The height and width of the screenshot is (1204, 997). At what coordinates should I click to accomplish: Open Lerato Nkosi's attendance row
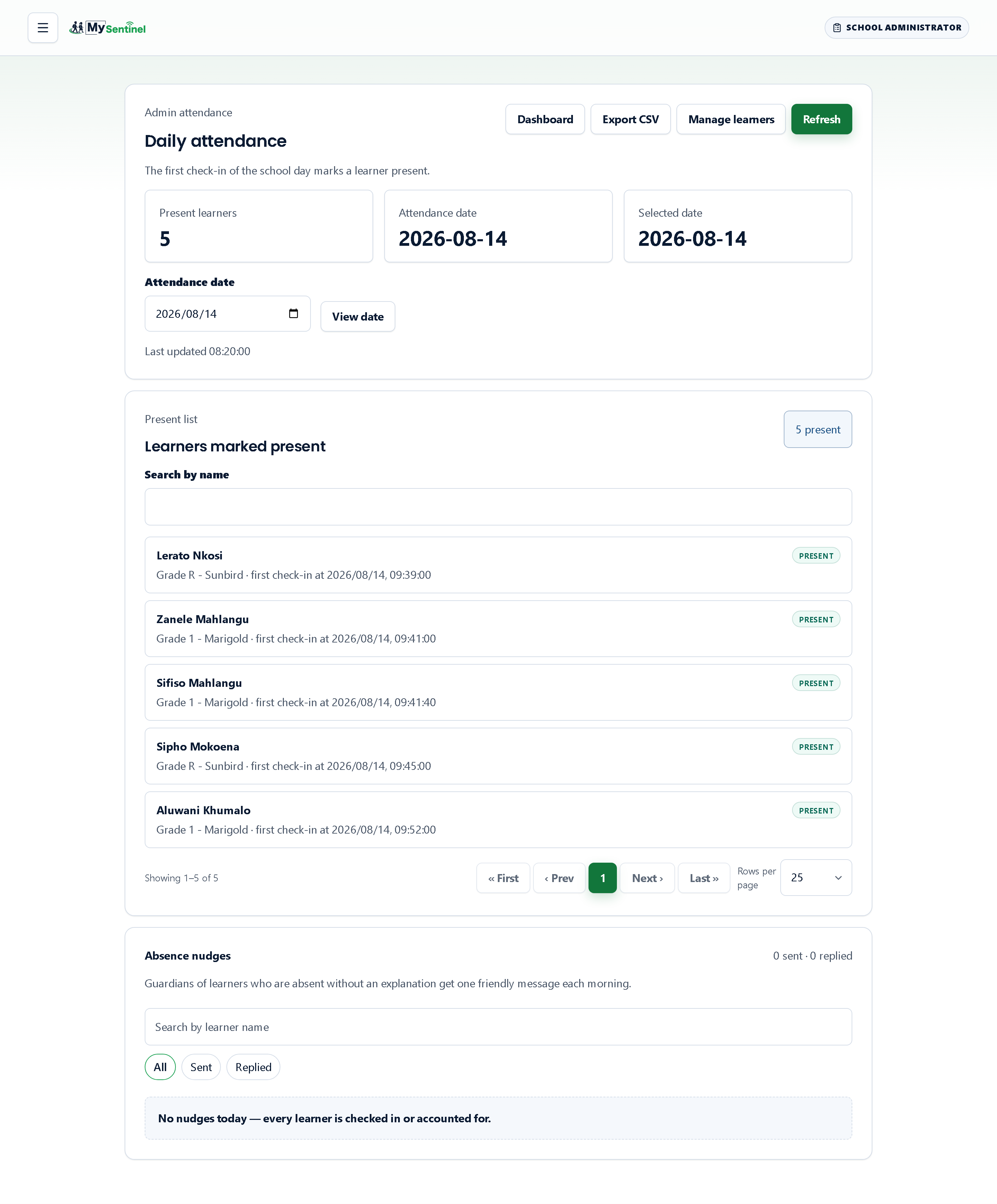(x=498, y=565)
